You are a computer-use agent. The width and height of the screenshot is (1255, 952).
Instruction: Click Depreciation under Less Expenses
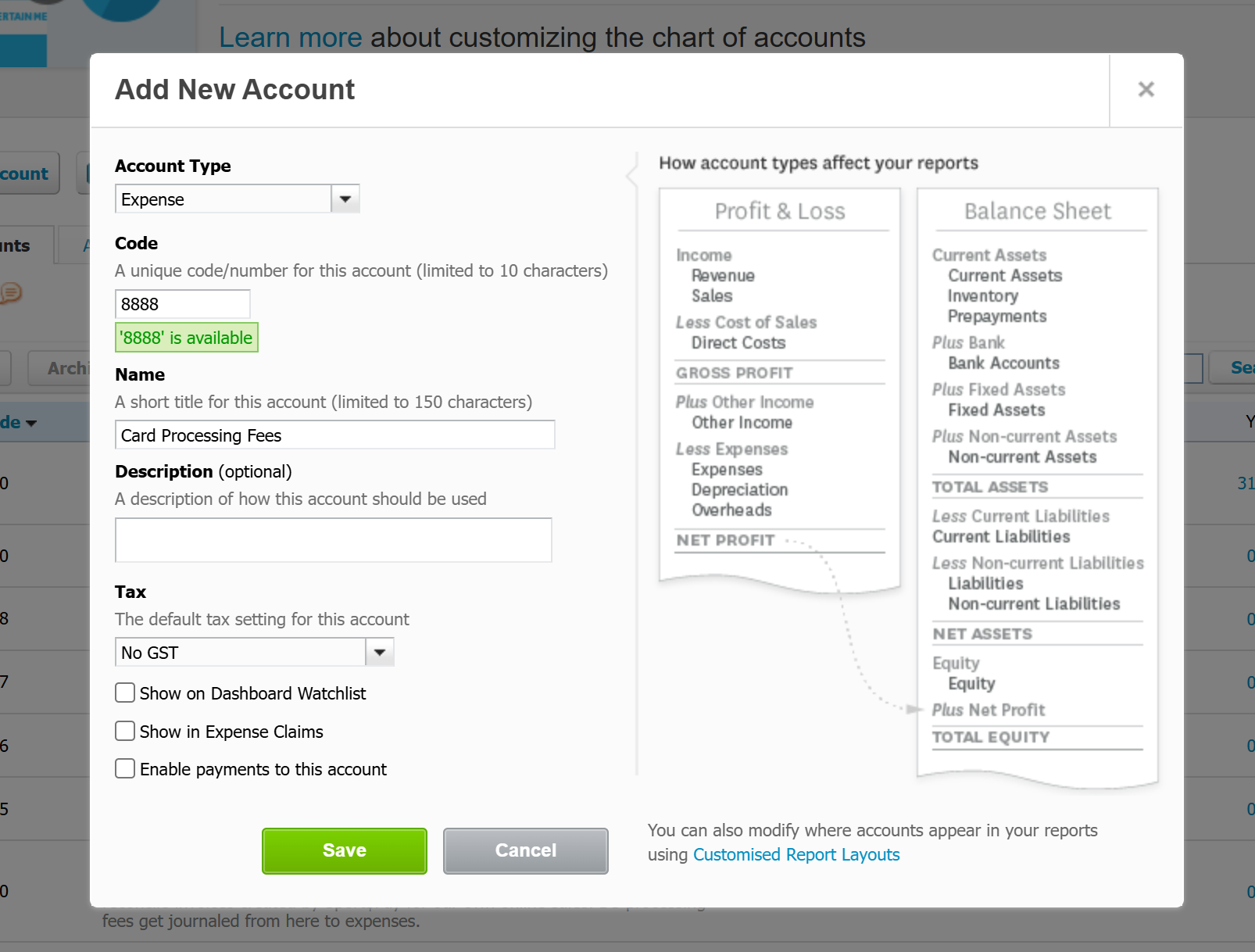click(740, 490)
